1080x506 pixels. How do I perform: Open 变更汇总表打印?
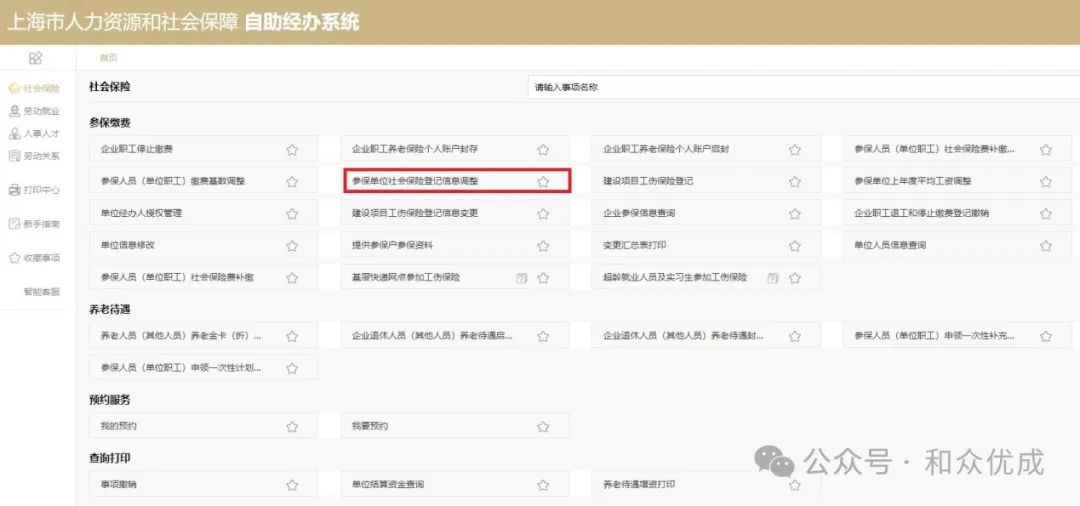(x=707, y=246)
